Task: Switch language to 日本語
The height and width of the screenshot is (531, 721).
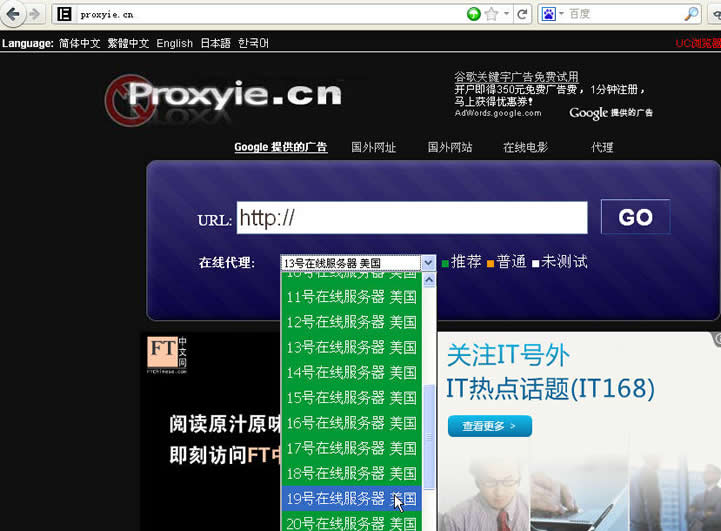Action: click(x=215, y=43)
